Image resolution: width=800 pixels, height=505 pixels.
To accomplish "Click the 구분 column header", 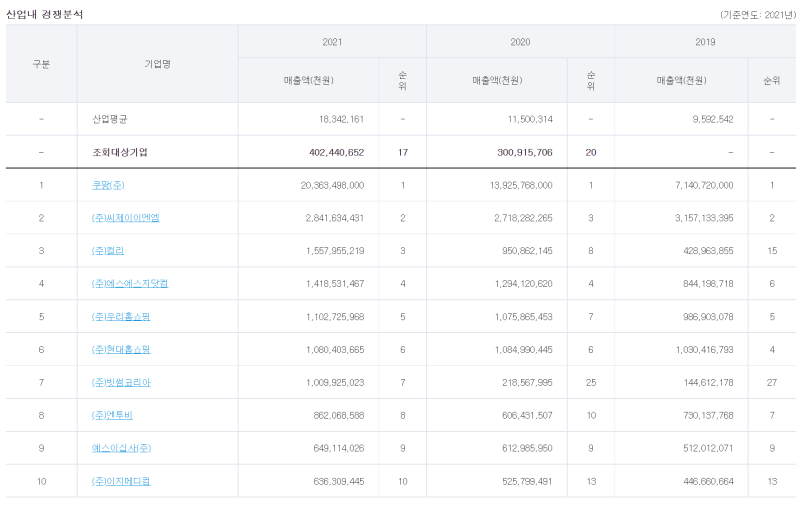I will (x=41, y=64).
